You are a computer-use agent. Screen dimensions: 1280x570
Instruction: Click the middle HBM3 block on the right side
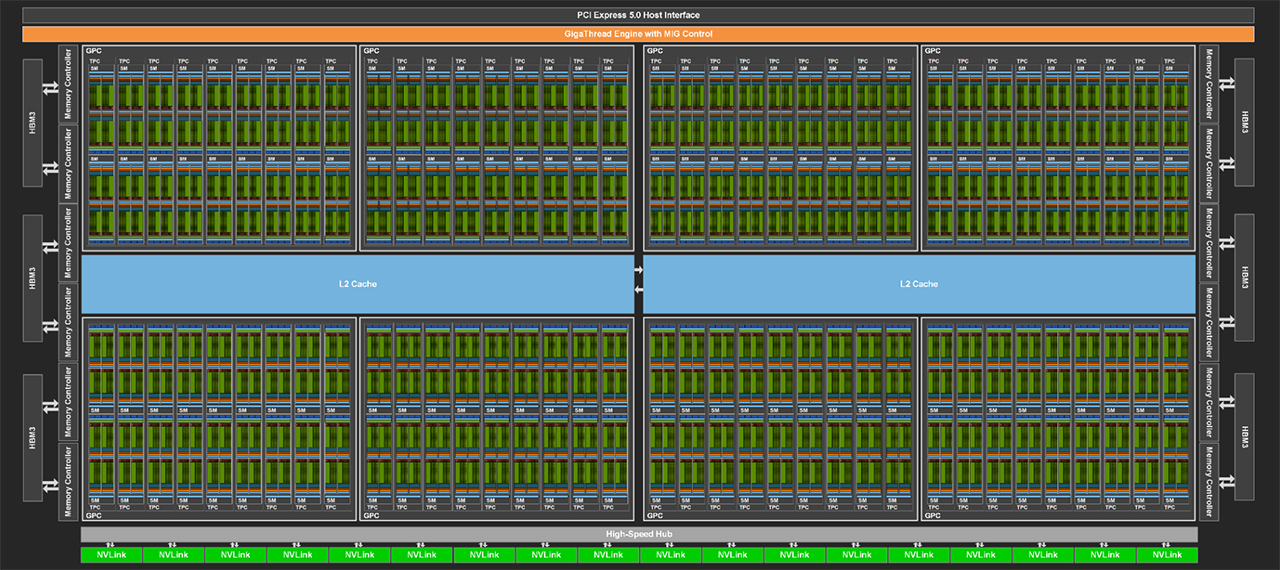pos(1245,277)
